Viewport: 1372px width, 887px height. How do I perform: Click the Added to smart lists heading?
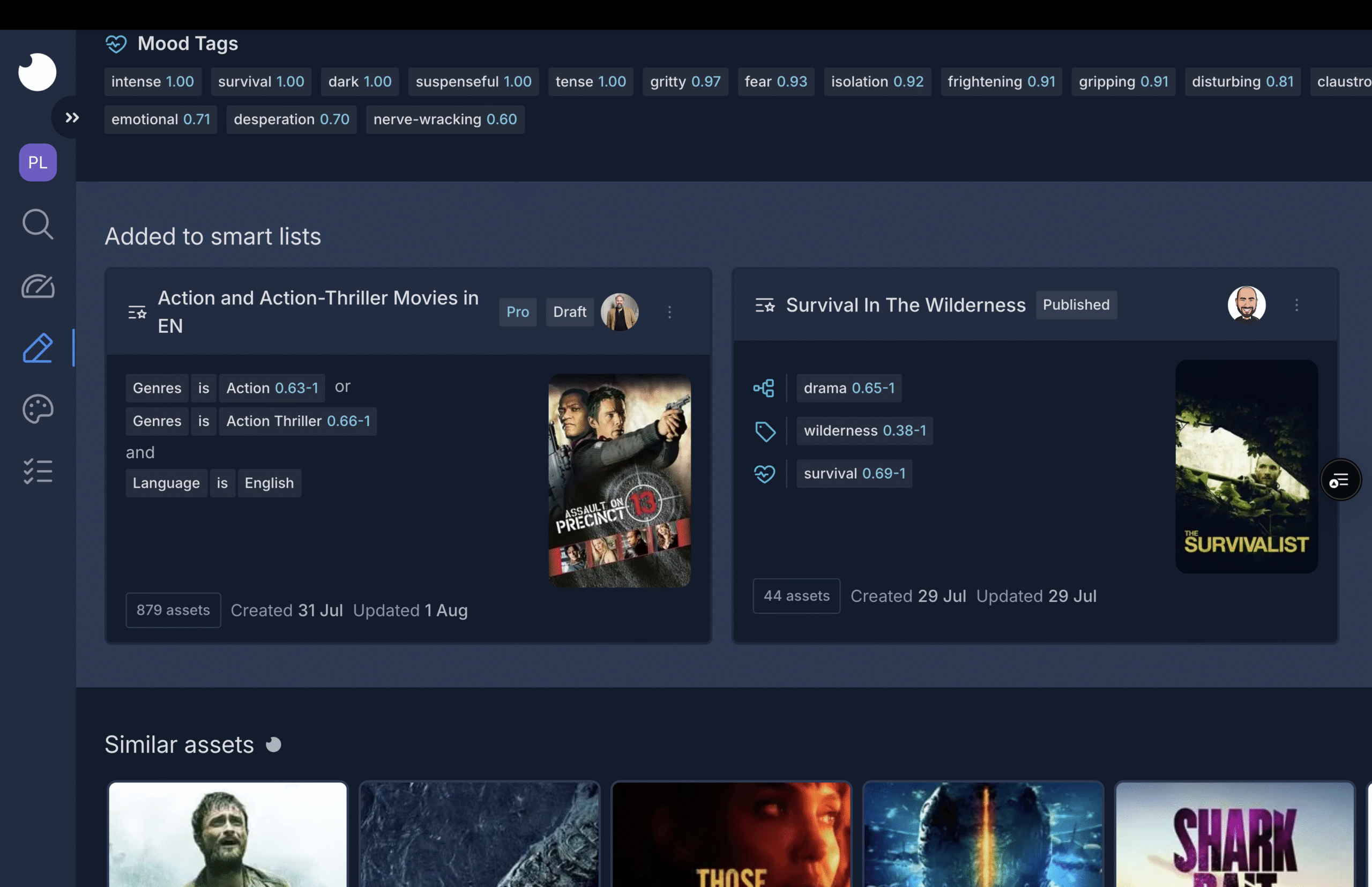[x=213, y=236]
